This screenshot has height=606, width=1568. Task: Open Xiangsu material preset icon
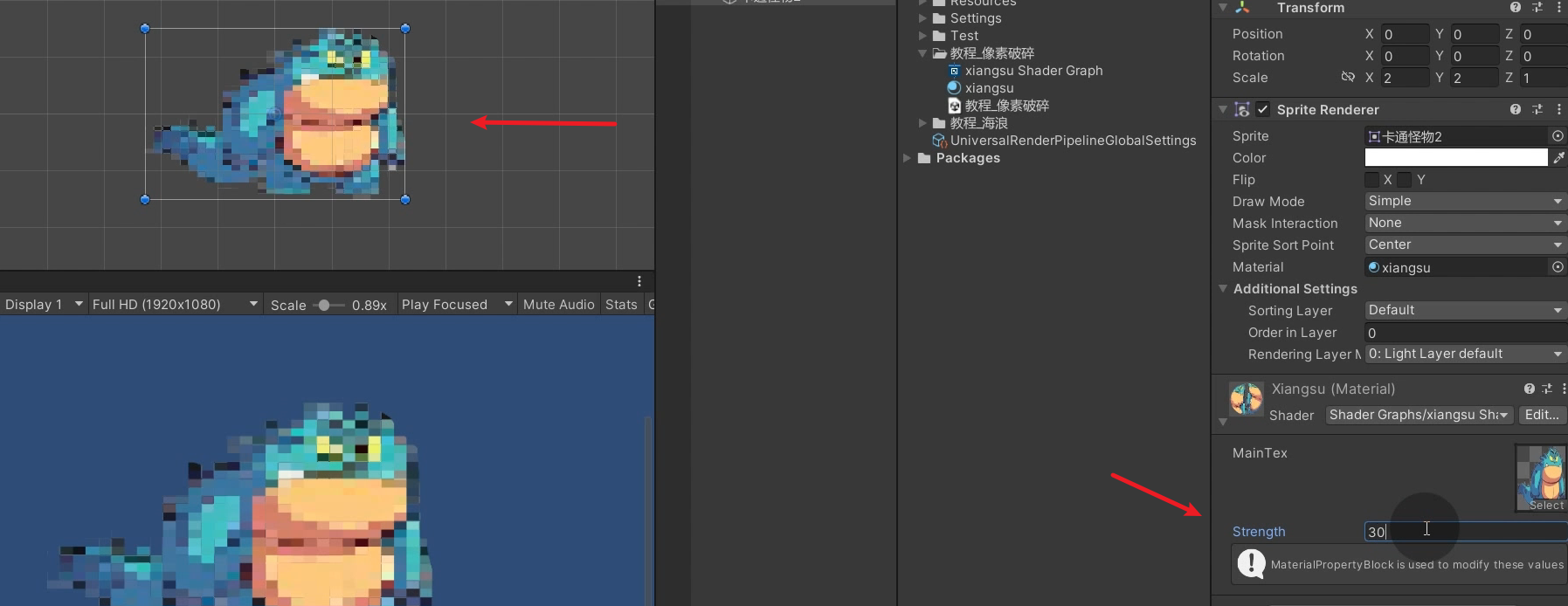(1547, 389)
